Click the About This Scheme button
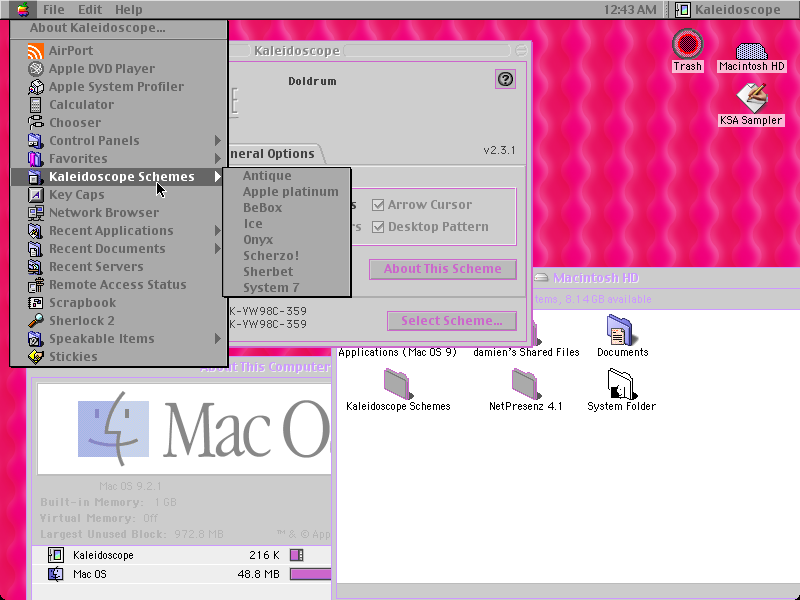This screenshot has width=800, height=600. click(x=443, y=269)
